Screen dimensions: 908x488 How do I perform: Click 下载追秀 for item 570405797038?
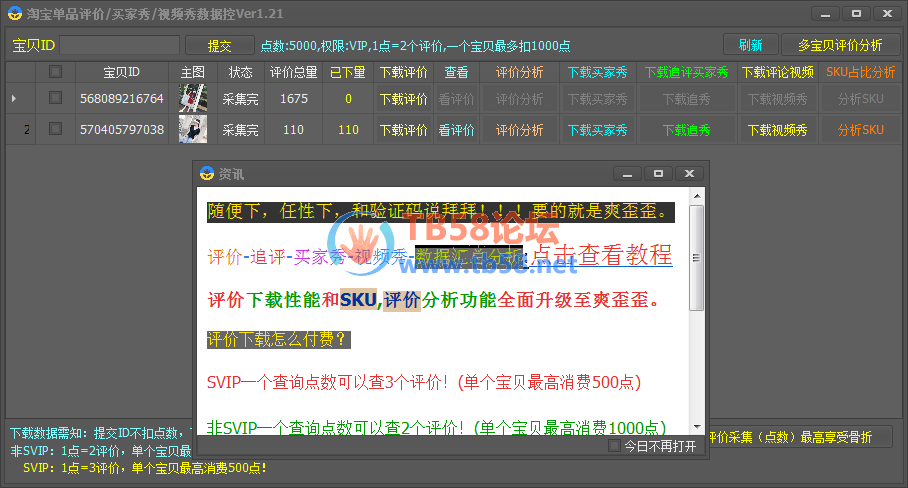(x=687, y=130)
